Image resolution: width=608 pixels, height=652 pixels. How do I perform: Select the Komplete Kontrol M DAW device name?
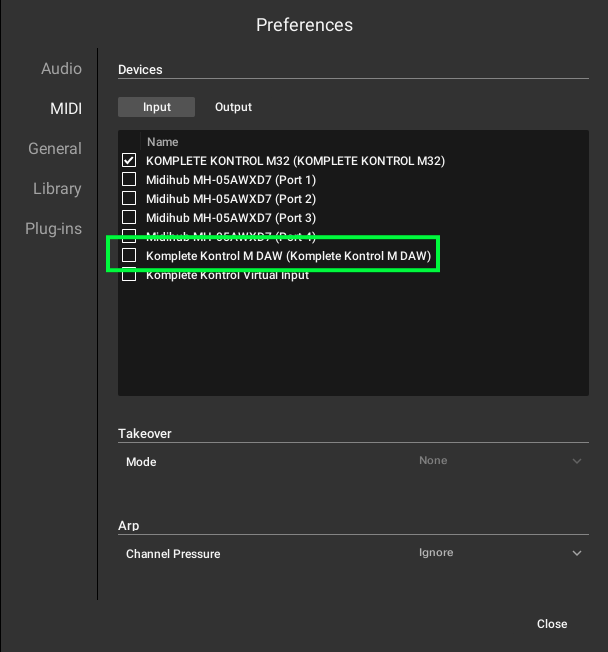(289, 256)
